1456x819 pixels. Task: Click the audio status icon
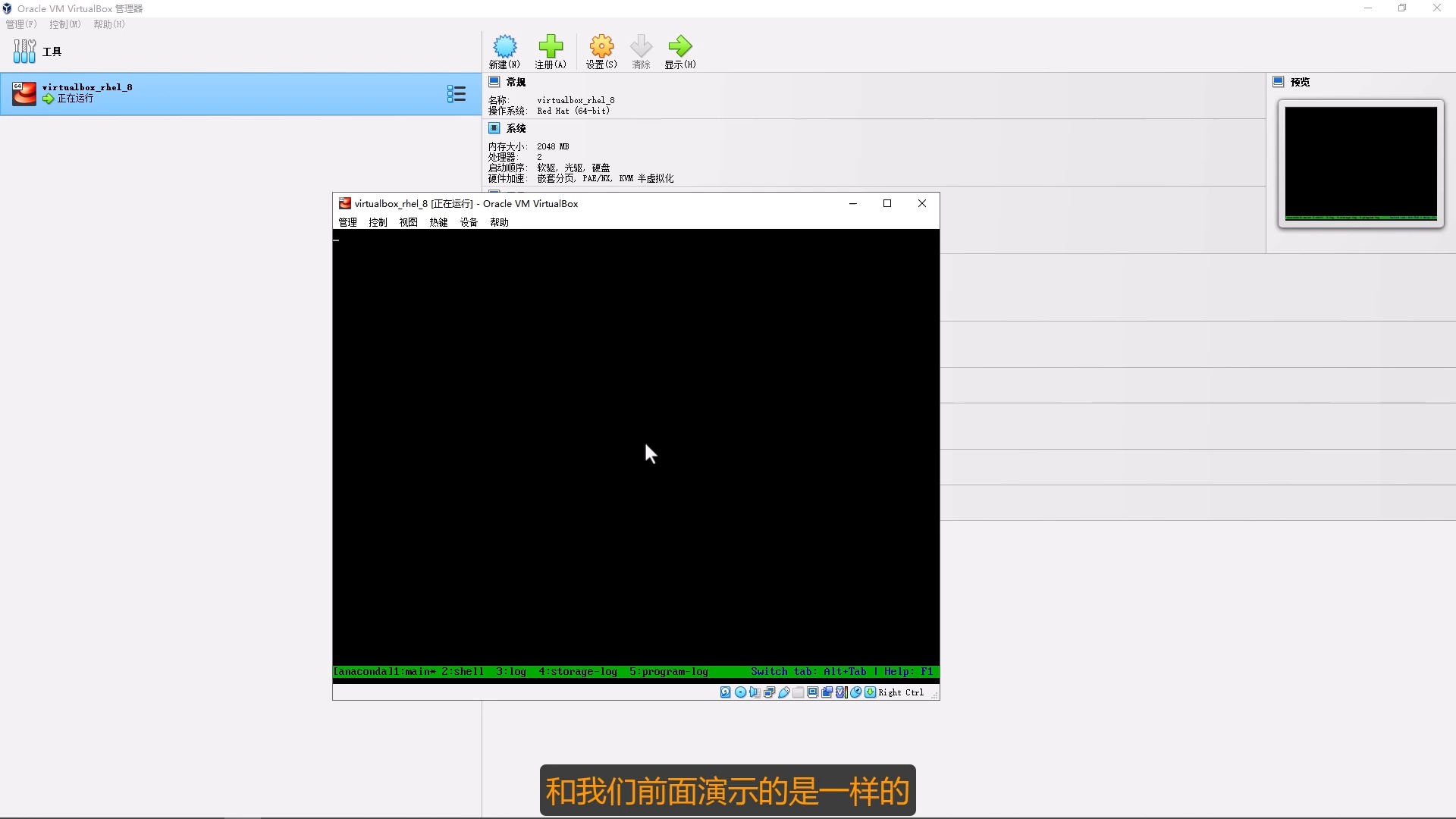[x=755, y=692]
